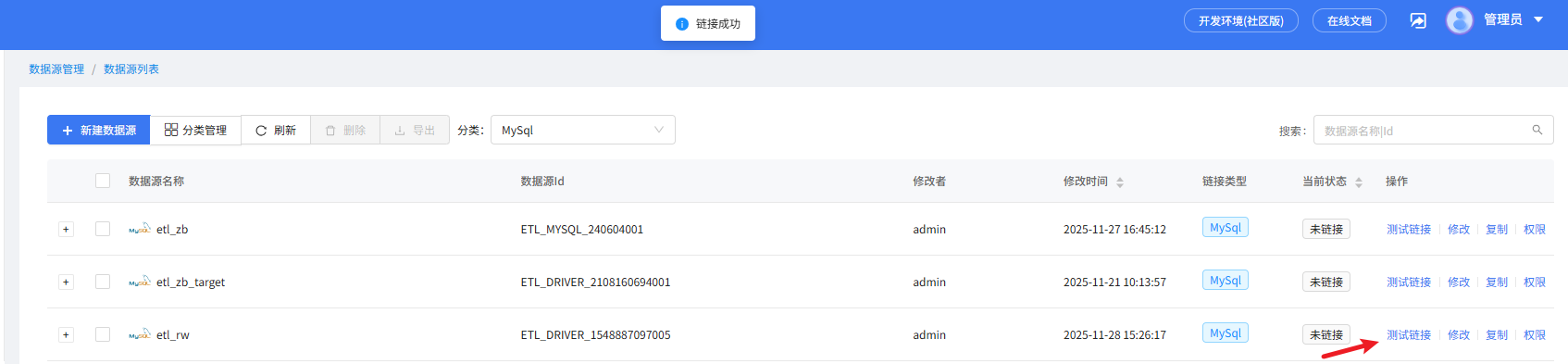Click the etl_rw name text
This screenshot has width=1568, height=364.
pos(173,335)
